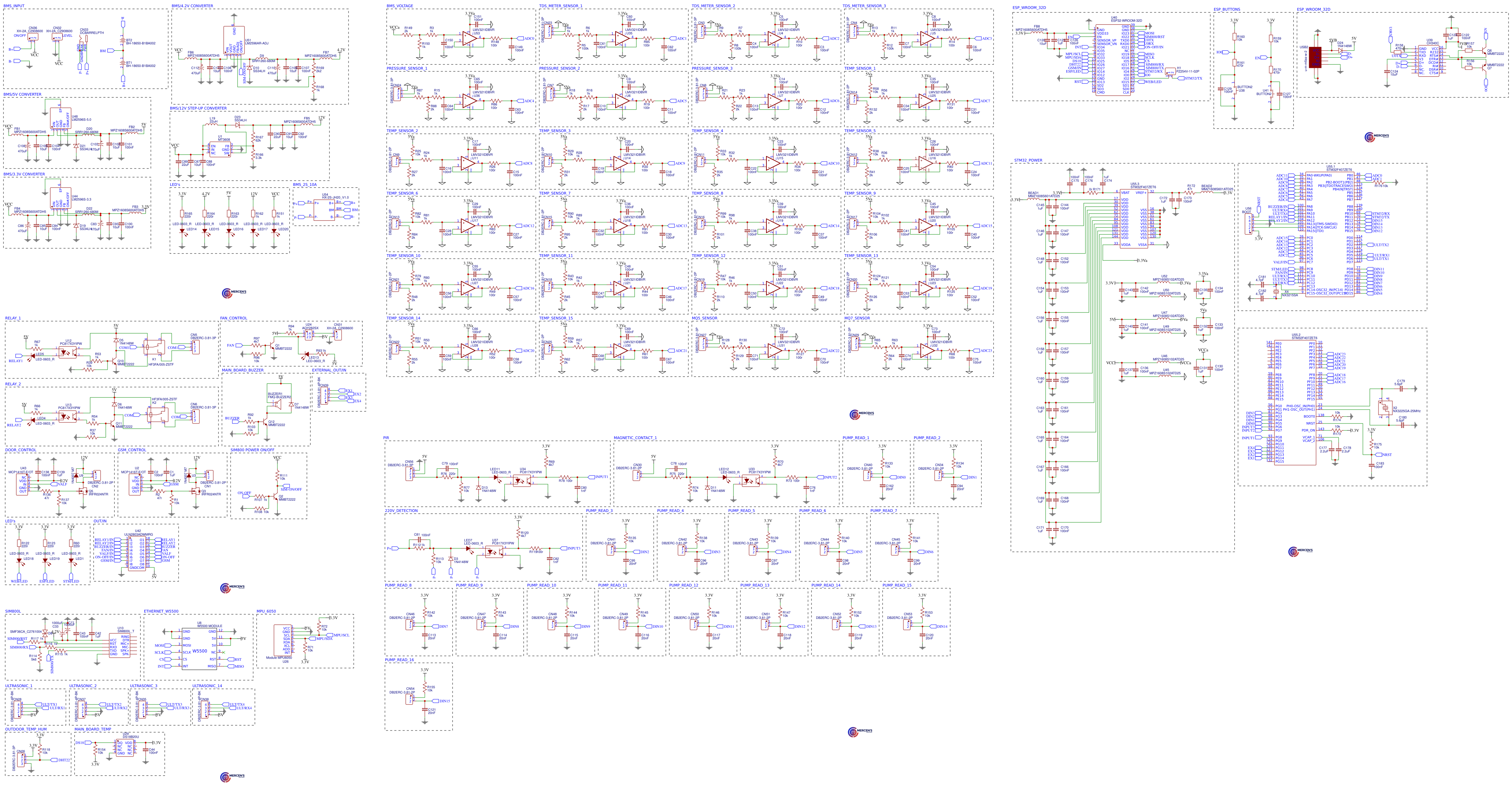Click the 220V_DETECTION section title

(402, 511)
